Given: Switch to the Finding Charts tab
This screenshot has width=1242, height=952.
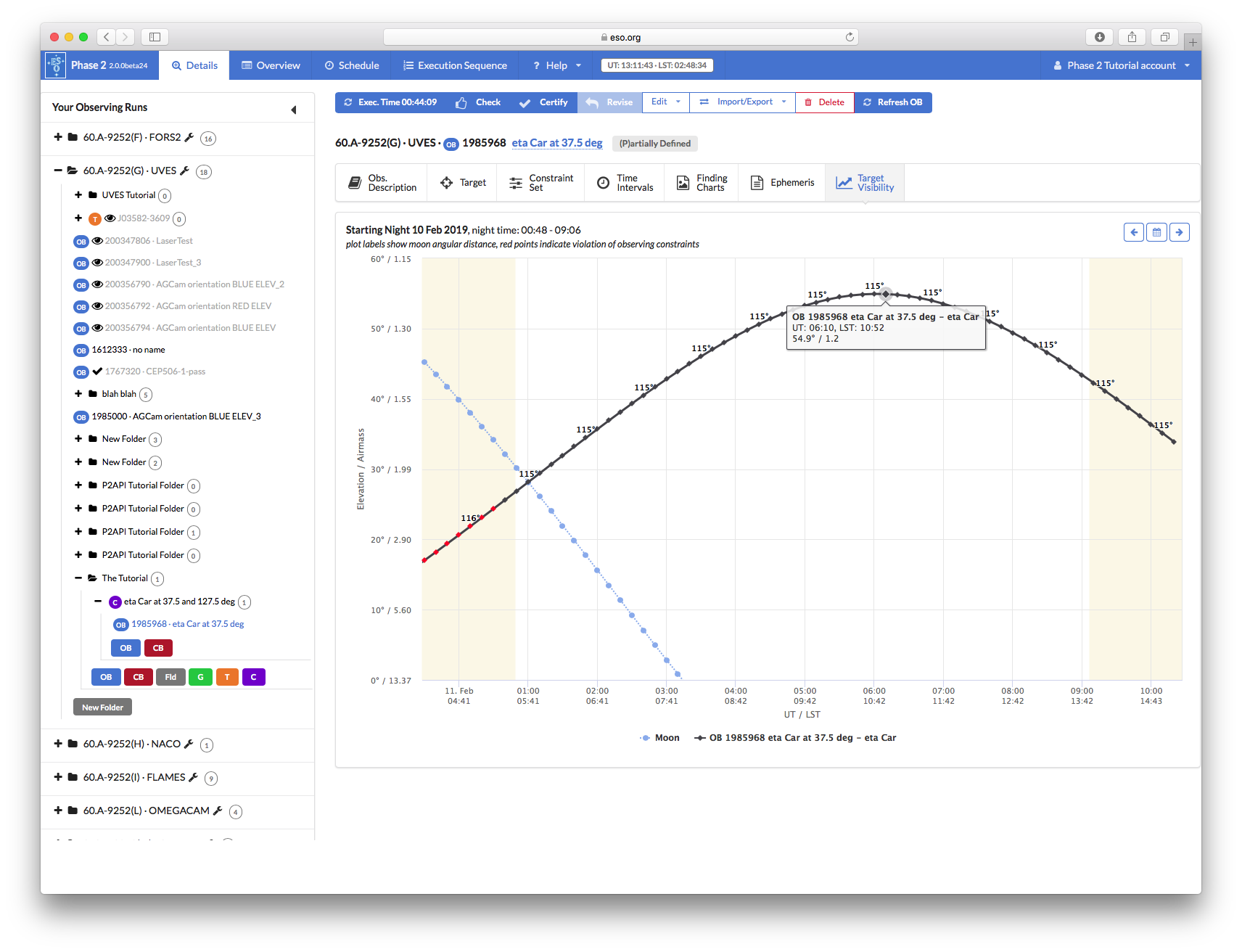Looking at the screenshot, I should (702, 183).
